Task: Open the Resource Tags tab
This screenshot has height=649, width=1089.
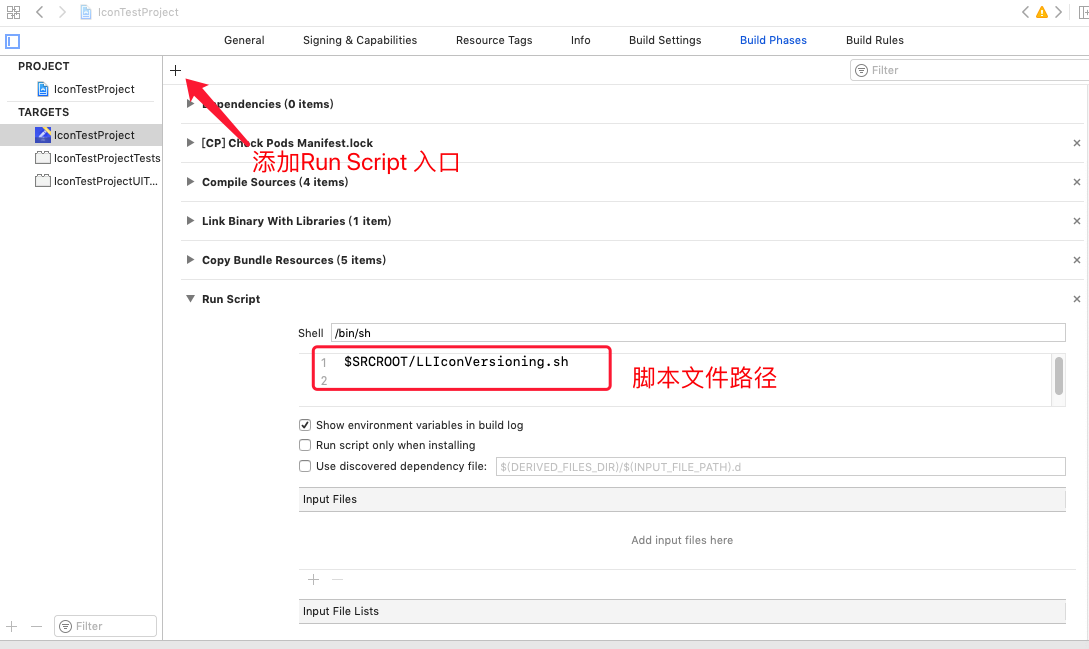Action: coord(494,40)
